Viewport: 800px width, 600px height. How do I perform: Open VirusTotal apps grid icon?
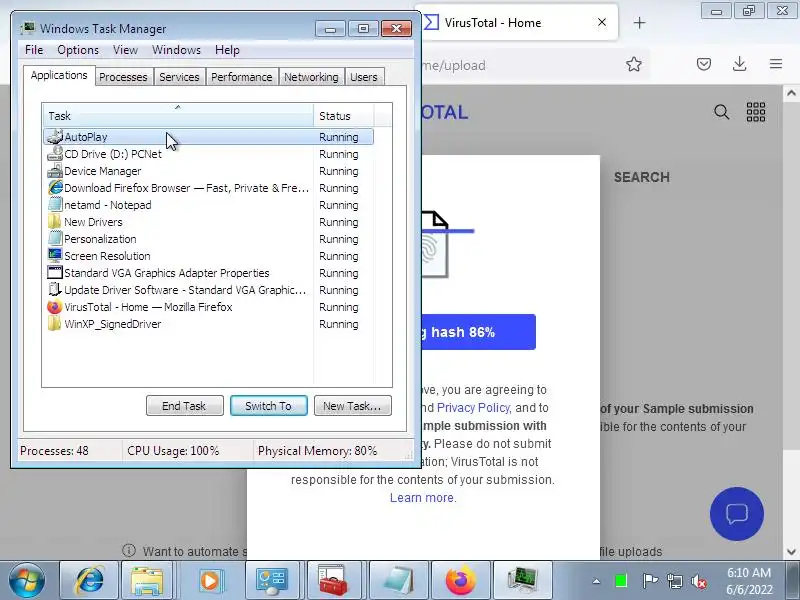pos(756,112)
